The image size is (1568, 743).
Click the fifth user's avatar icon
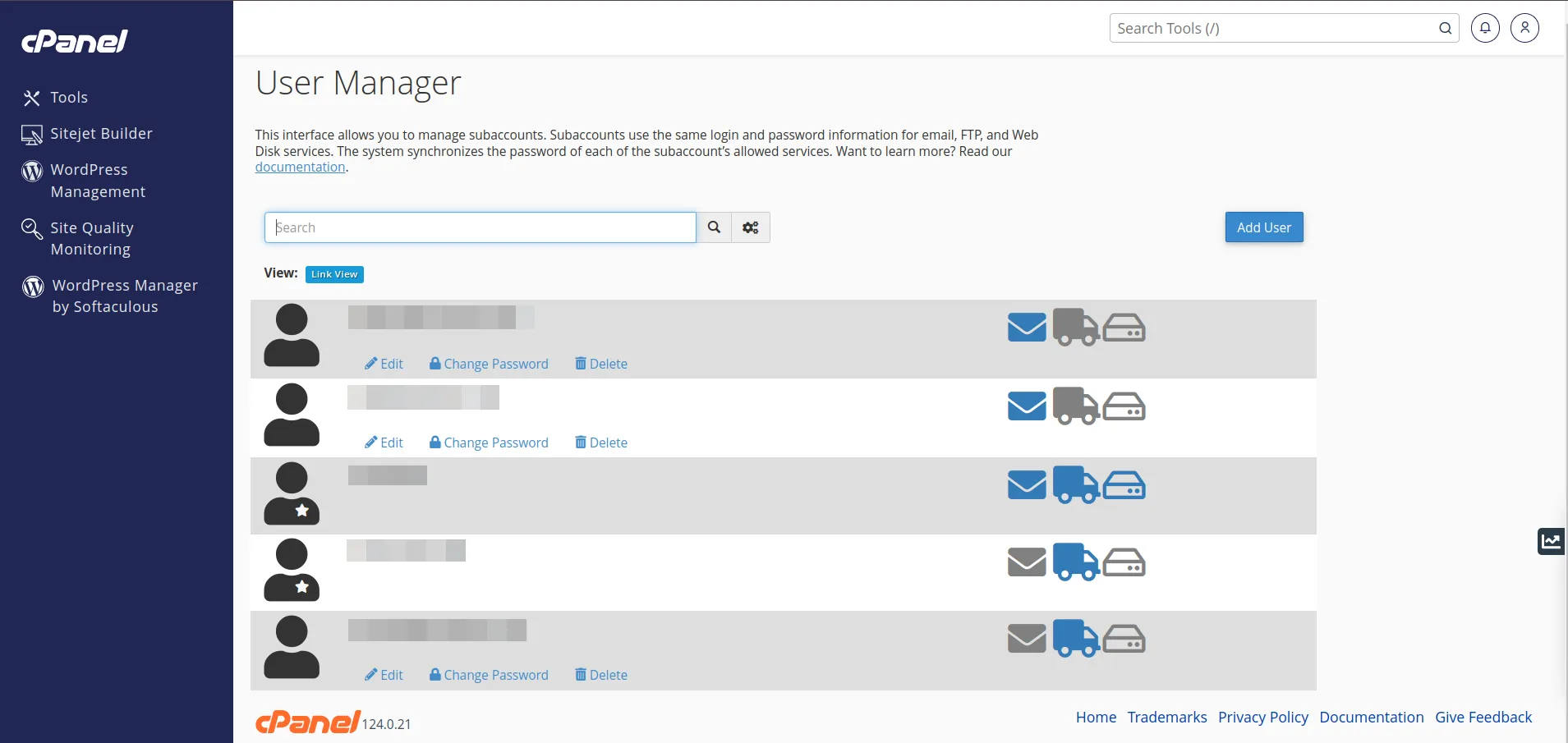coord(292,647)
